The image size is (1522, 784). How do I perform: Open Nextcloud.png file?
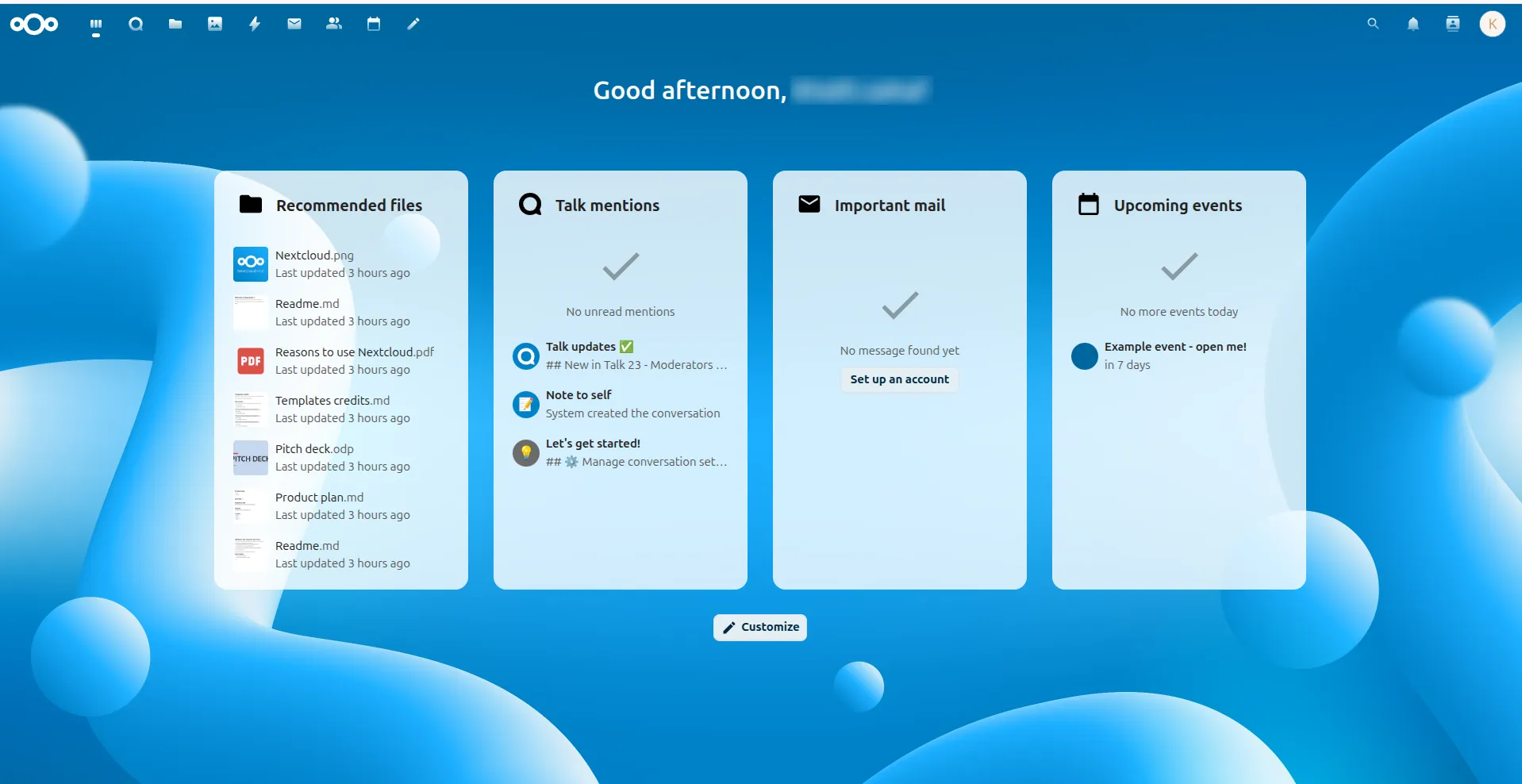click(x=341, y=264)
